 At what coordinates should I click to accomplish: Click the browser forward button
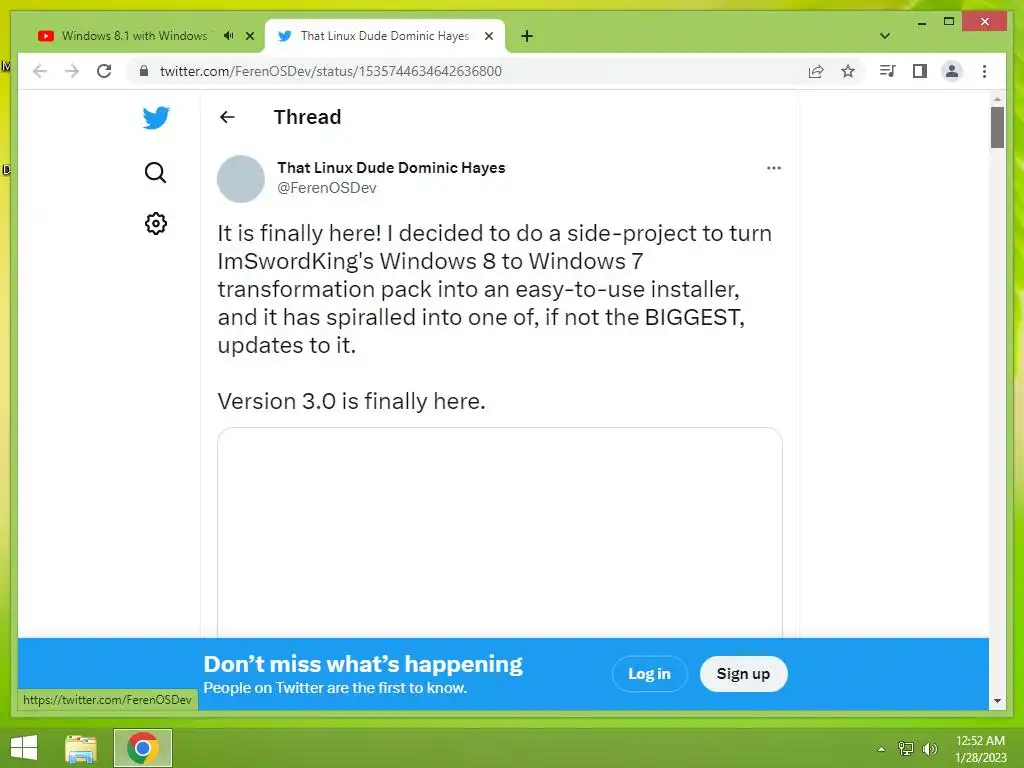(x=72, y=71)
